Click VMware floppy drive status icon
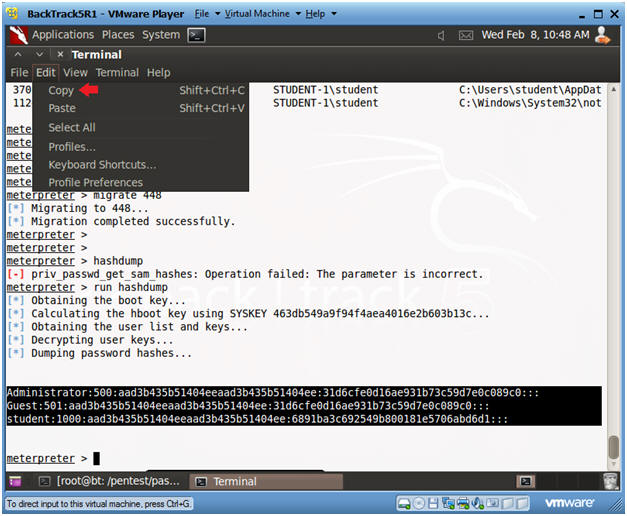The height and width of the screenshot is (516, 627). coord(433,503)
